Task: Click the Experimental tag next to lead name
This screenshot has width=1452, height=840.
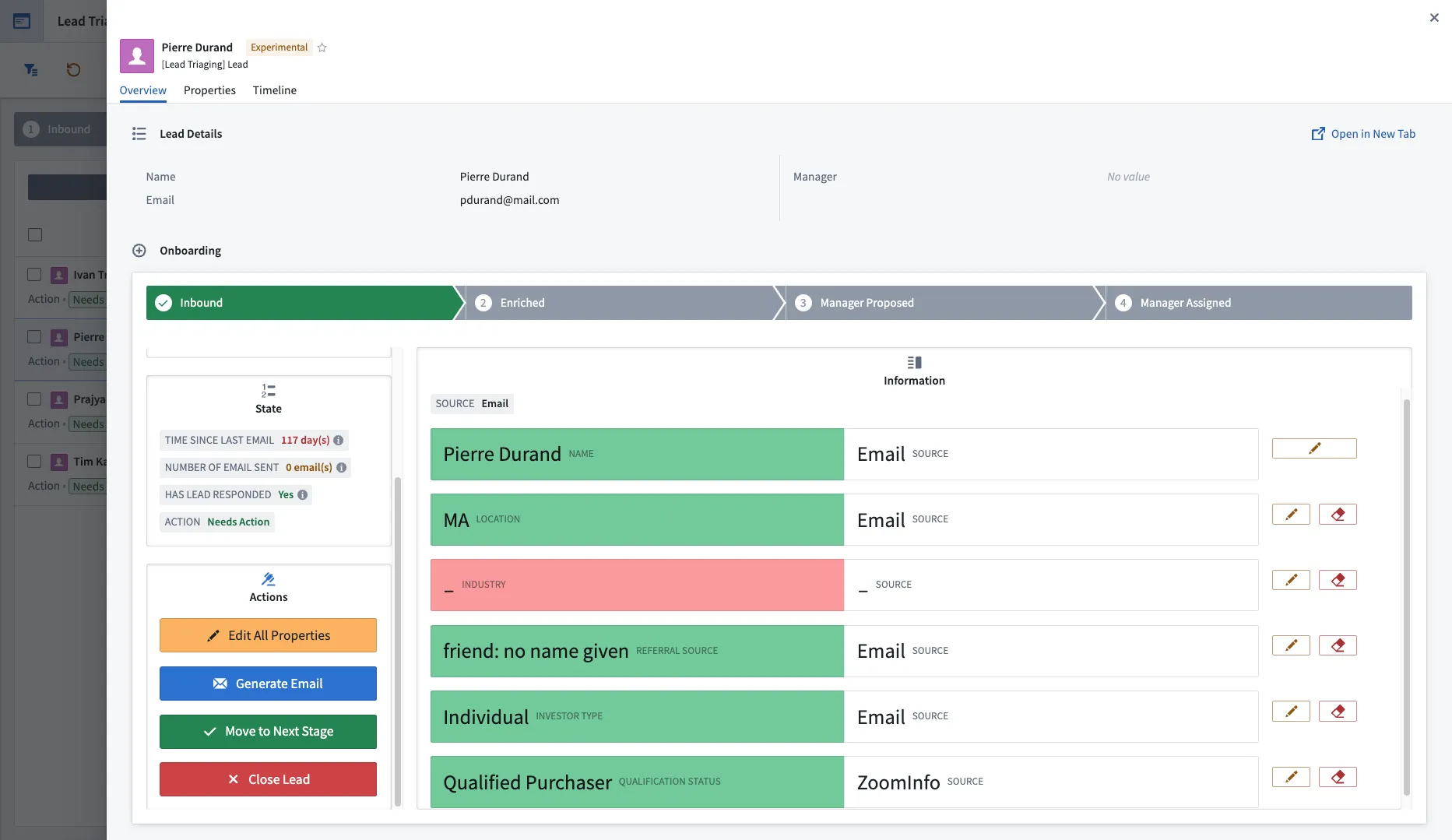Action: pos(279,47)
